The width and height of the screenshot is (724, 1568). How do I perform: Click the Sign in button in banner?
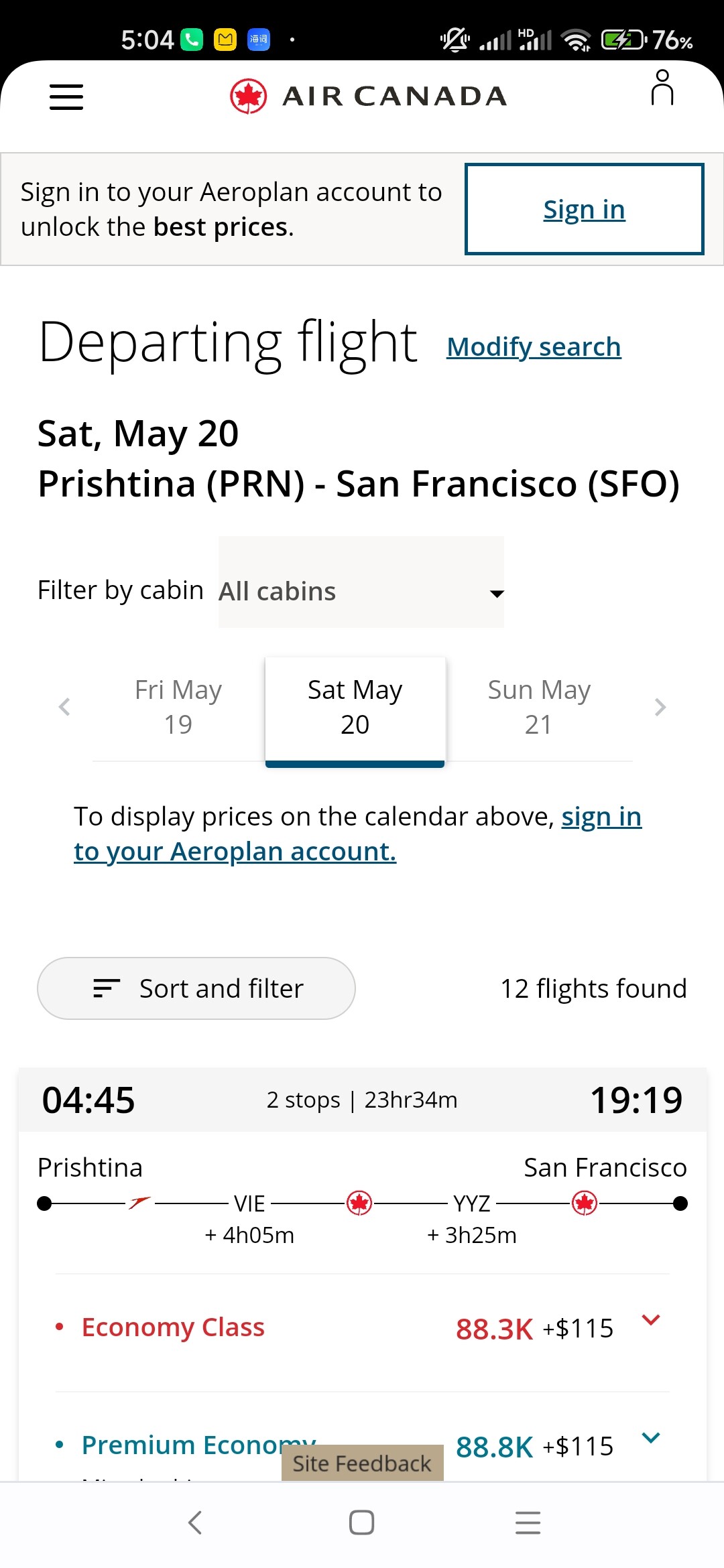584,210
